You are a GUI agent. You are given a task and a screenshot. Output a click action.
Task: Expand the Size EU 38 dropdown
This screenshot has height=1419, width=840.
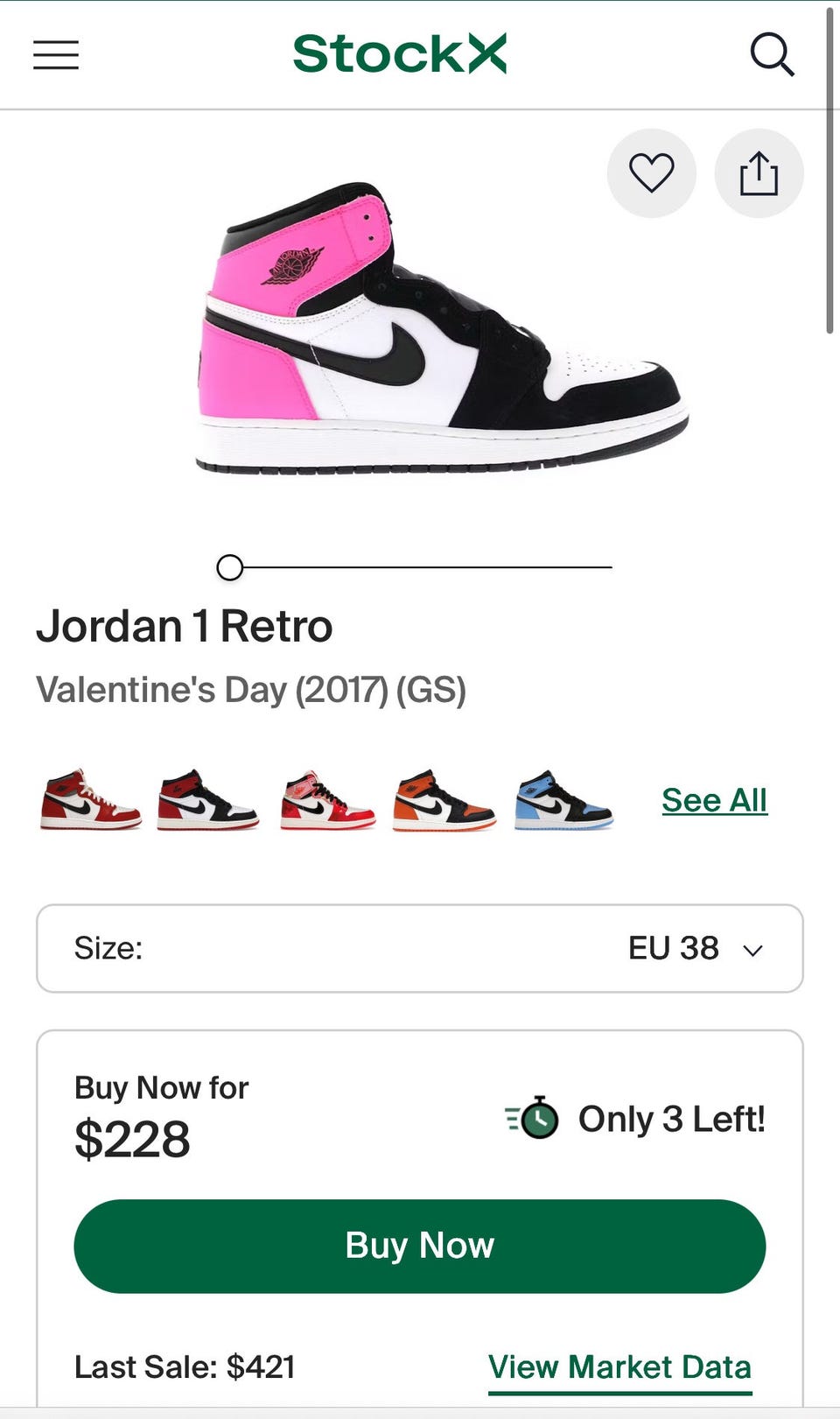point(420,948)
